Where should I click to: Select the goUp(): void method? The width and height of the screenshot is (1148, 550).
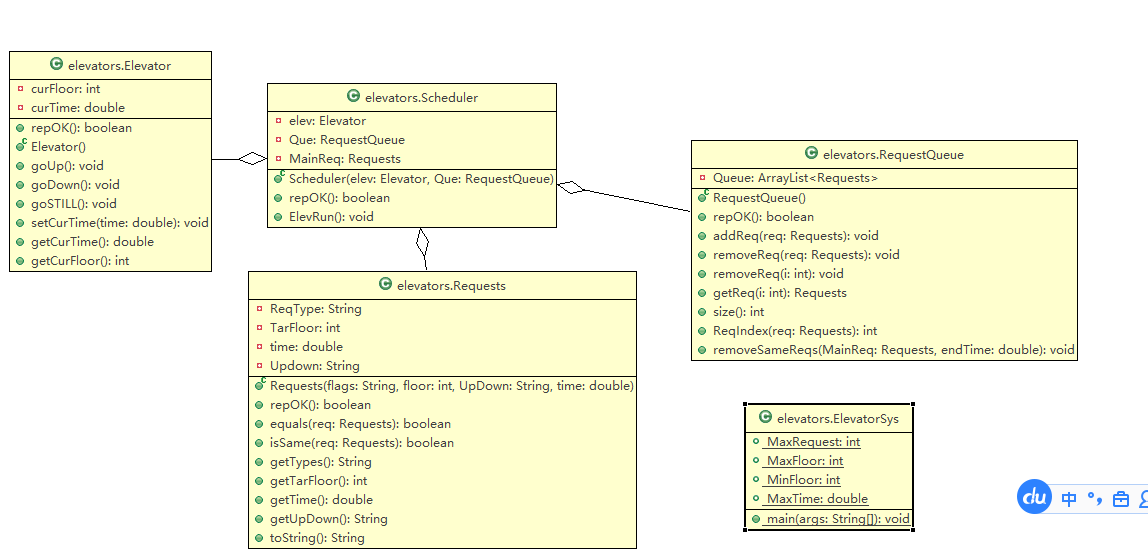point(67,166)
